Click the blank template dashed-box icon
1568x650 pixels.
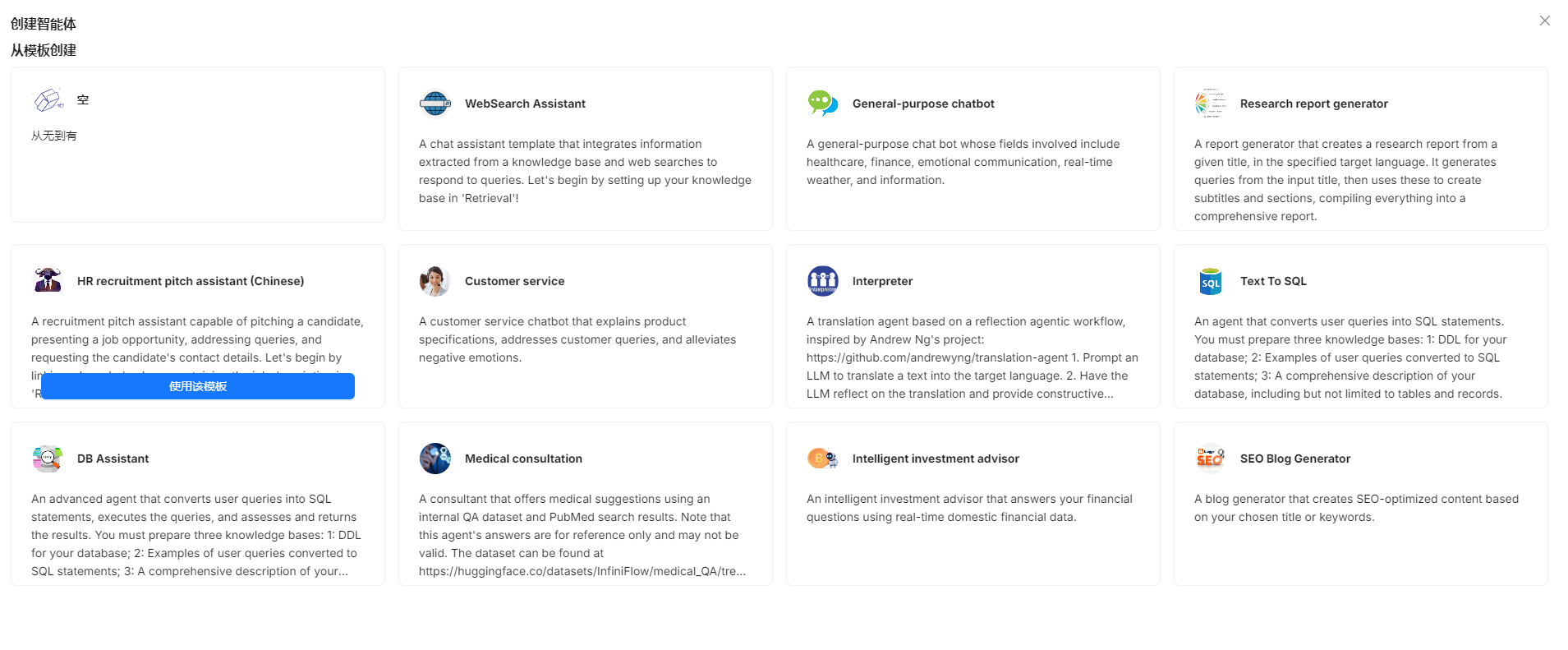[48, 100]
